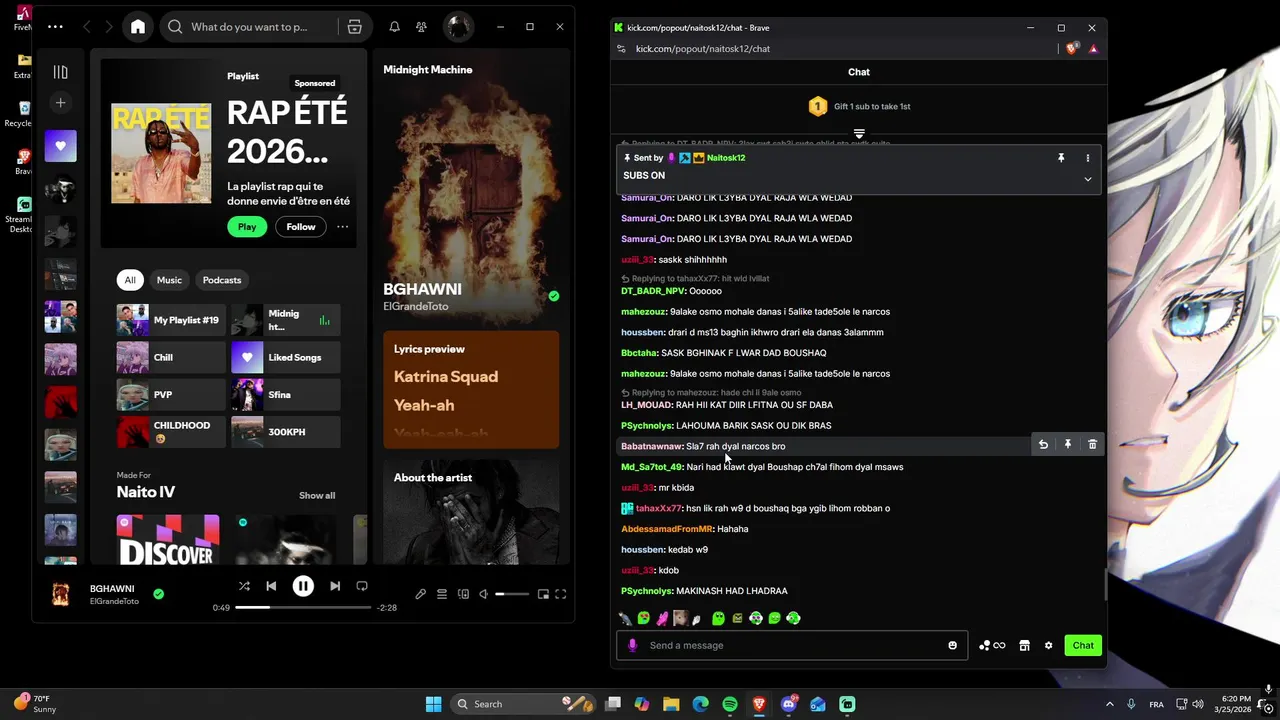Click green Play button on RAP ÉTÉ playlist
The width and height of the screenshot is (1280, 720).
point(247,227)
